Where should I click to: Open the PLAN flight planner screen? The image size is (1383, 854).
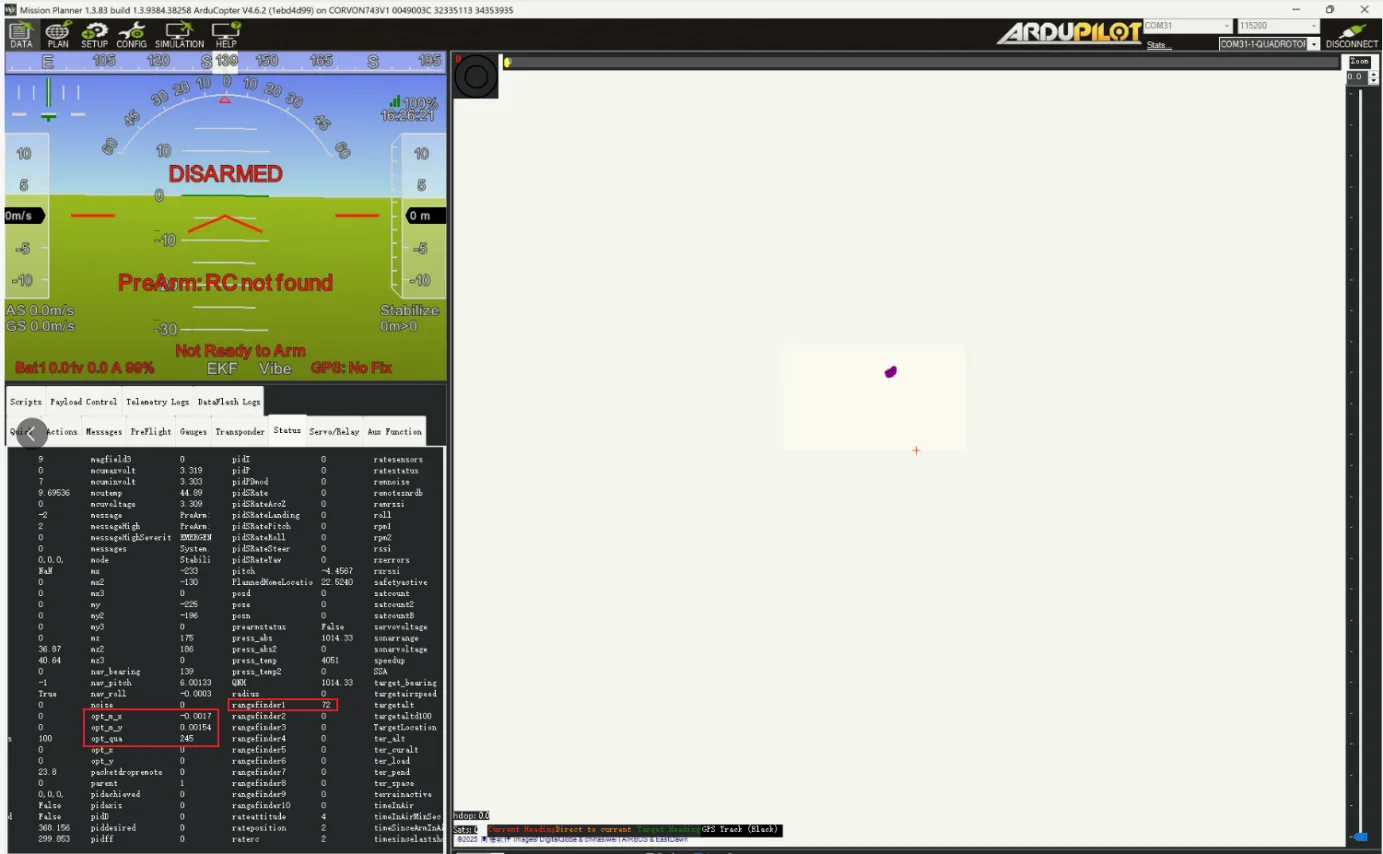pos(58,34)
